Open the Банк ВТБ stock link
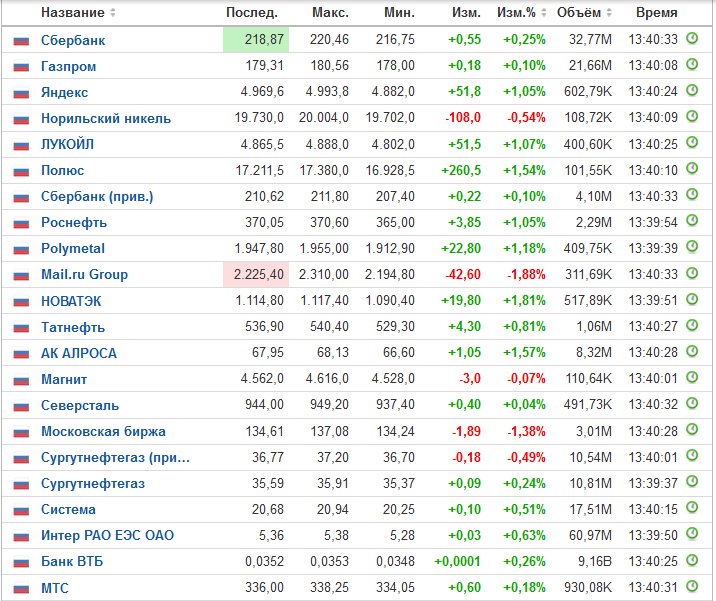This screenshot has height=601, width=716. (72, 561)
